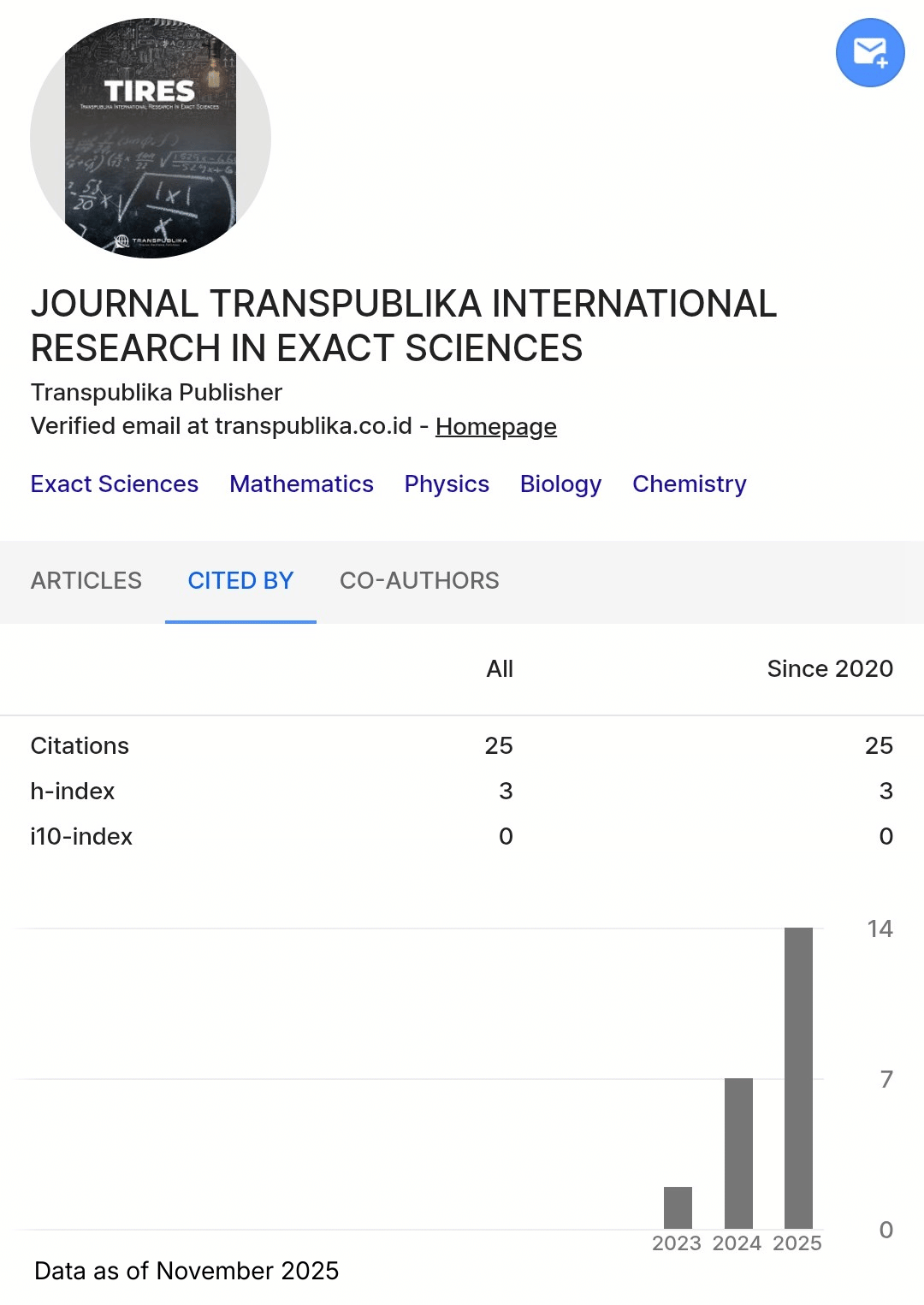Click the 2023 citations bar
Screen dimensions: 924x1305
pyautogui.click(x=678, y=1207)
